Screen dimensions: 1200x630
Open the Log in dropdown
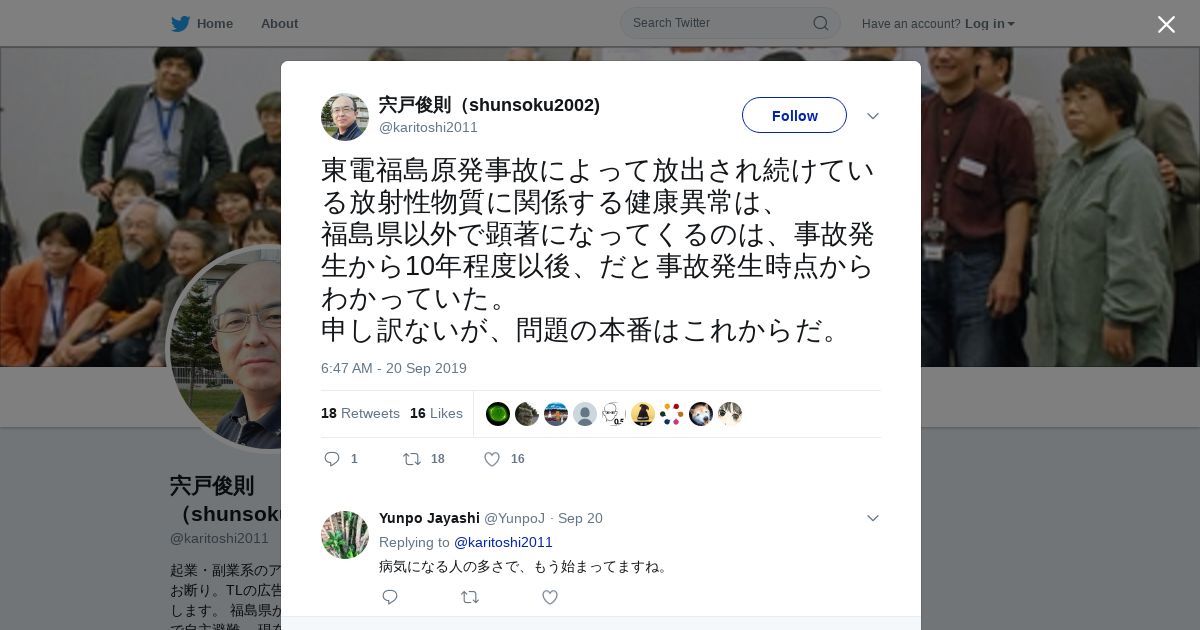pyautogui.click(x=989, y=24)
